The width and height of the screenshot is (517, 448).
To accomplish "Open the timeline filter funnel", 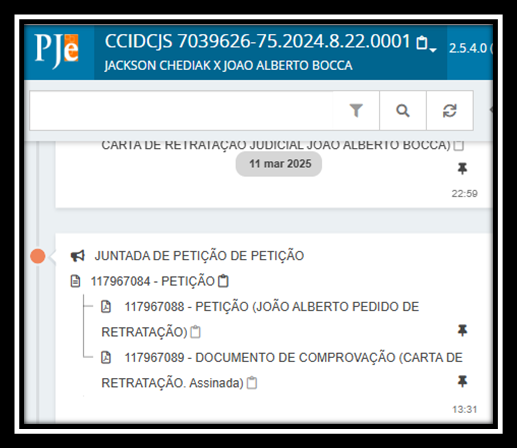I will click(x=356, y=111).
